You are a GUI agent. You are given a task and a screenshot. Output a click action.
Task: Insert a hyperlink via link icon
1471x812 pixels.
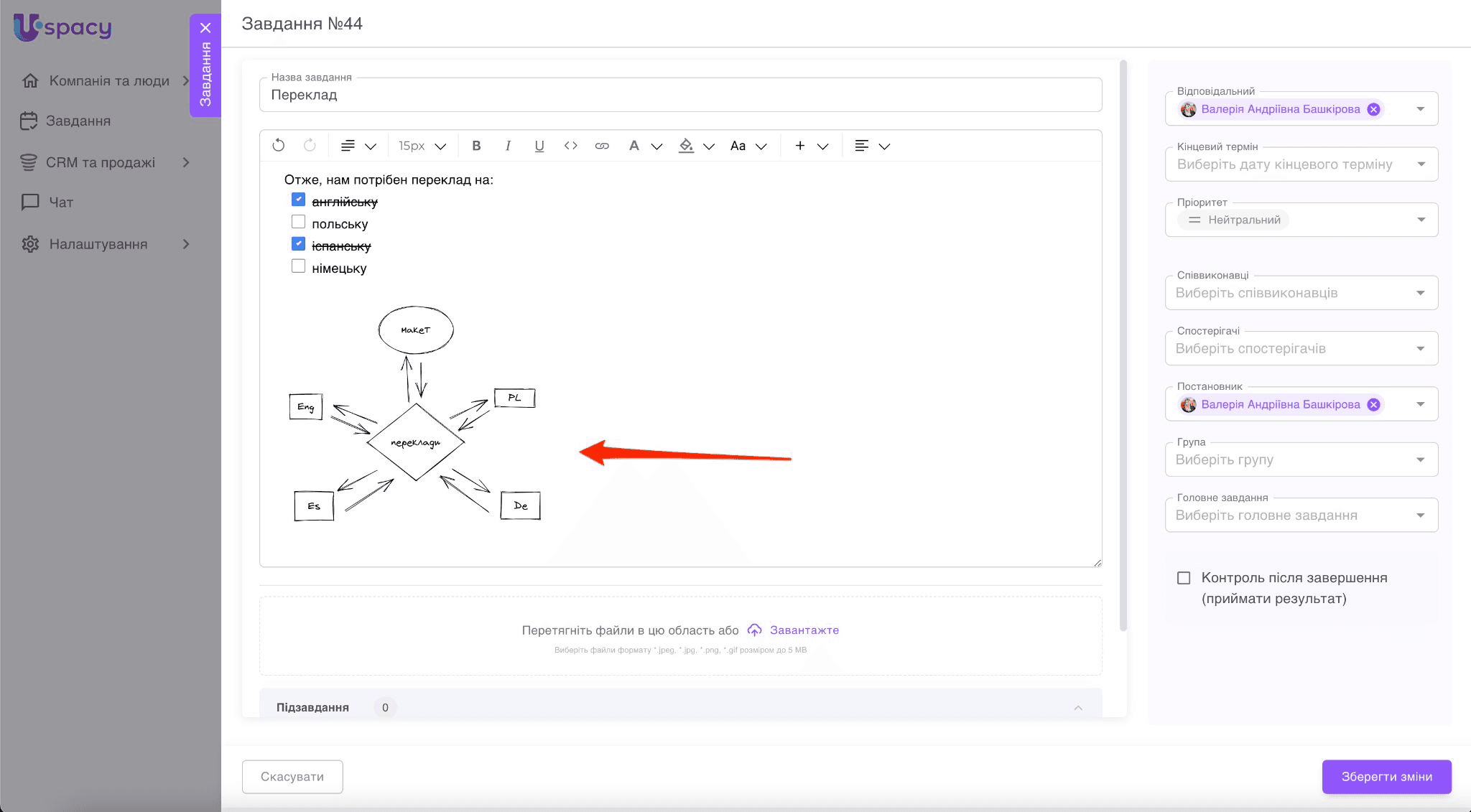[x=602, y=146]
